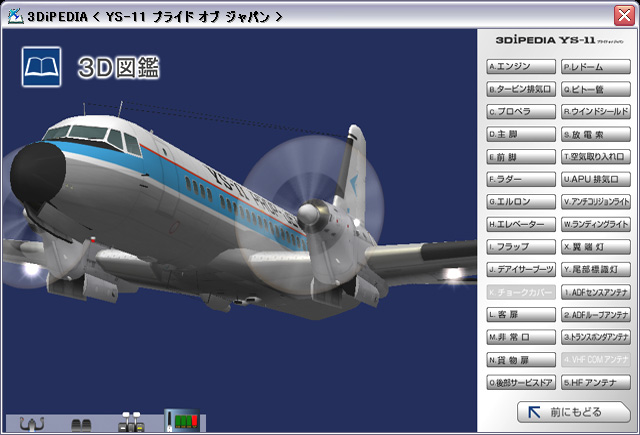Click the spinning right propeller hub
The height and width of the screenshot is (435, 640).
tap(308, 214)
